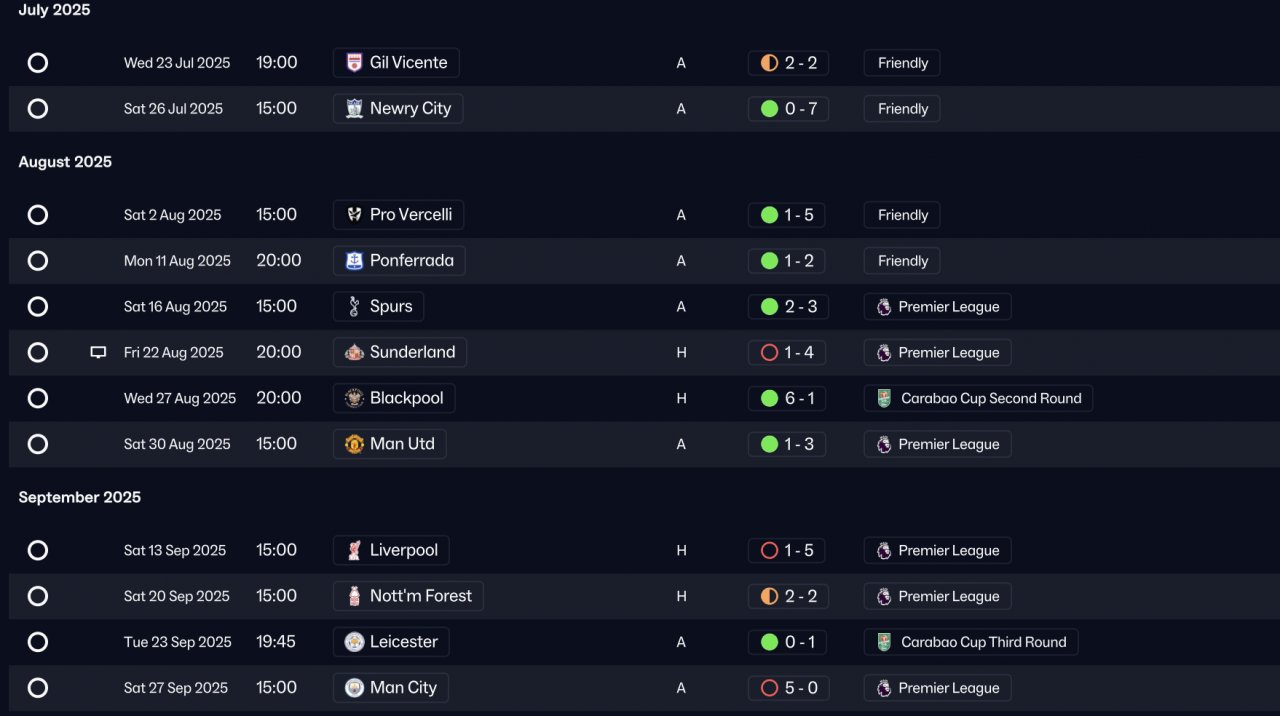Open the Spurs team button
The width and height of the screenshot is (1280, 716).
coord(379,307)
